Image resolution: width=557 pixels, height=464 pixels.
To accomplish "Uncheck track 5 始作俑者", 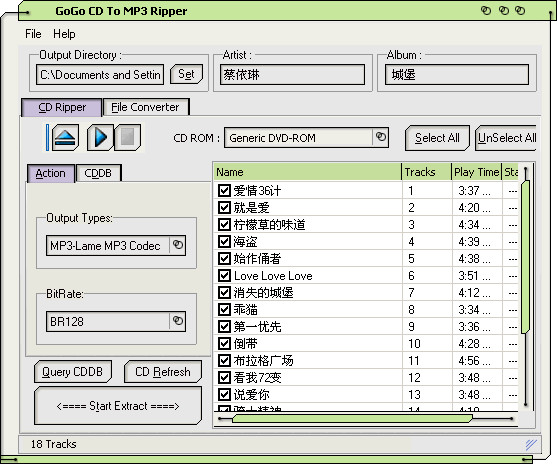I will click(224, 259).
